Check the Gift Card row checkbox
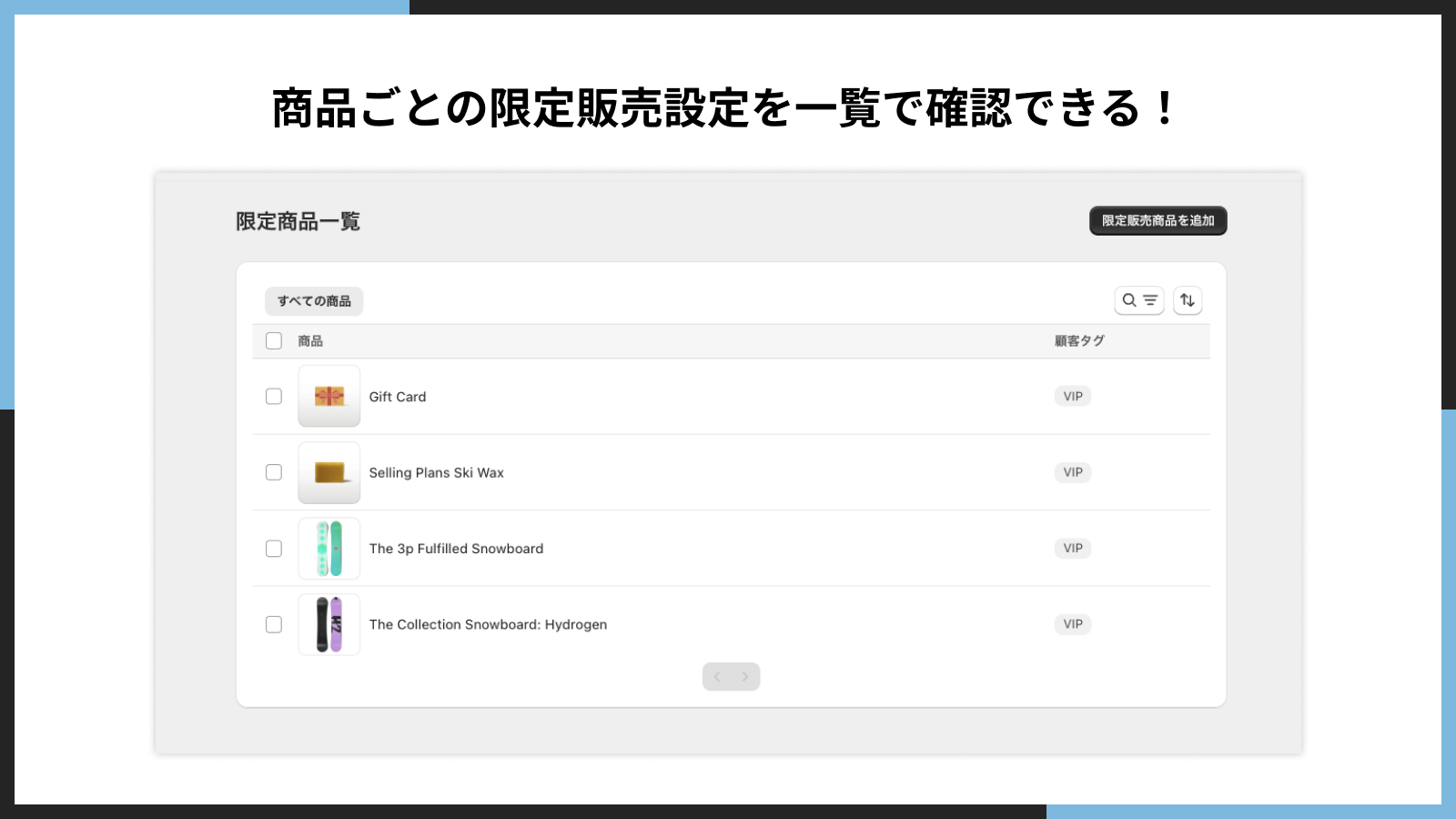 (x=273, y=397)
